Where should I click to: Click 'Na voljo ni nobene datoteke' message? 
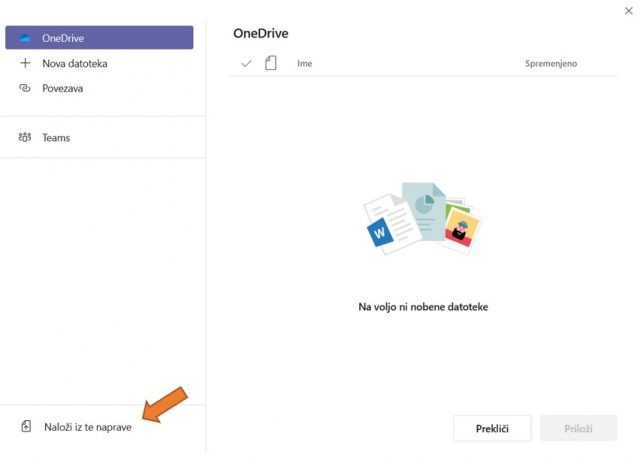pyautogui.click(x=423, y=307)
